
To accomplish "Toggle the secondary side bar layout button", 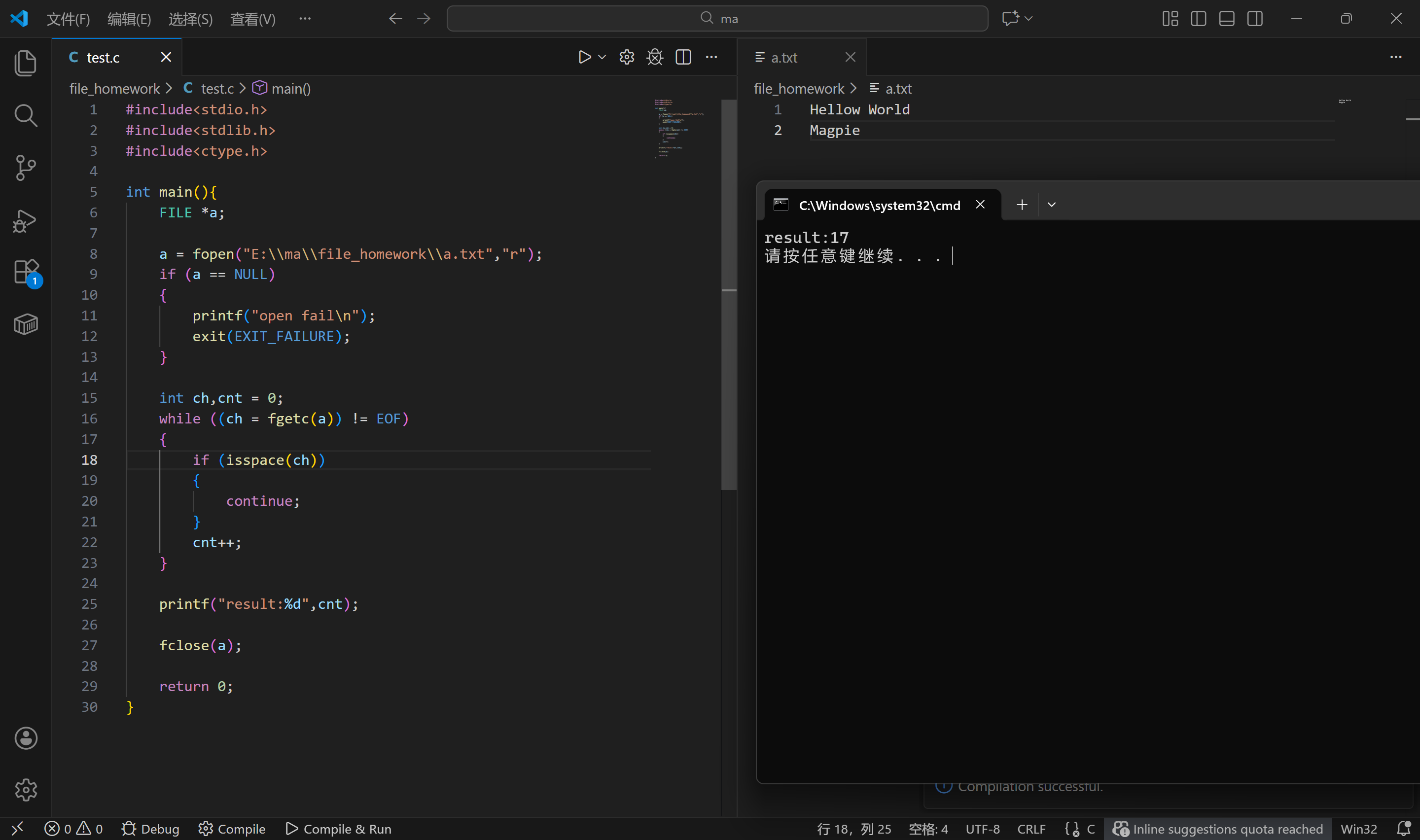I will pos(1255,19).
